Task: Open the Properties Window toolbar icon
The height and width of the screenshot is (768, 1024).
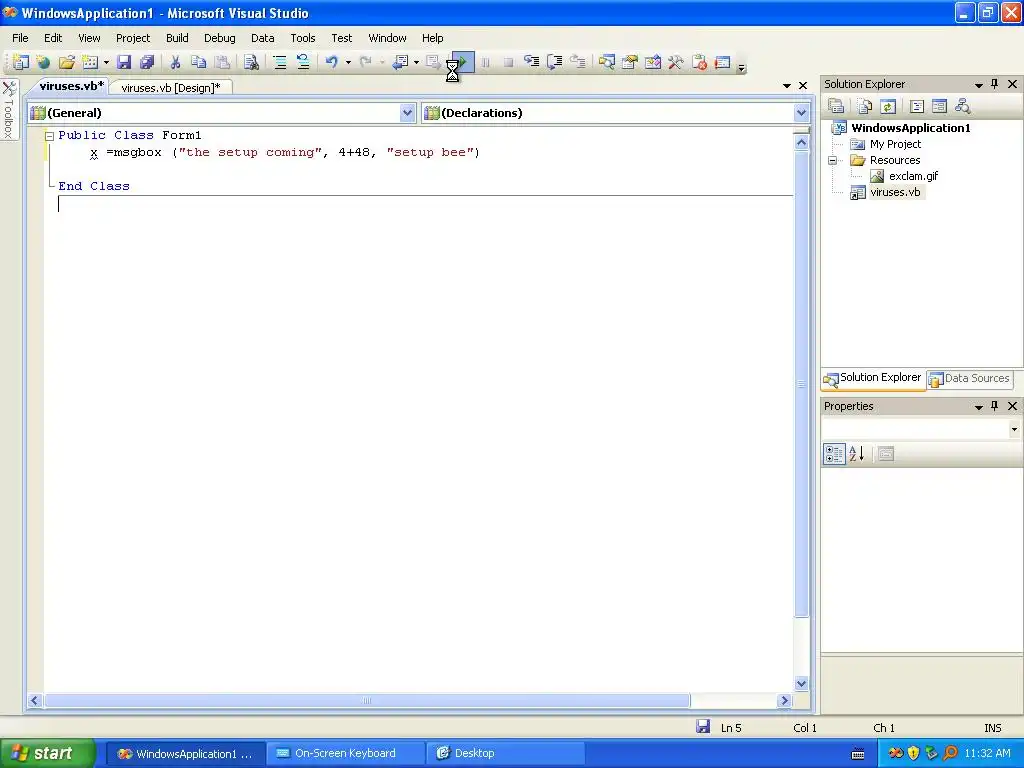Action: pyautogui.click(x=630, y=62)
